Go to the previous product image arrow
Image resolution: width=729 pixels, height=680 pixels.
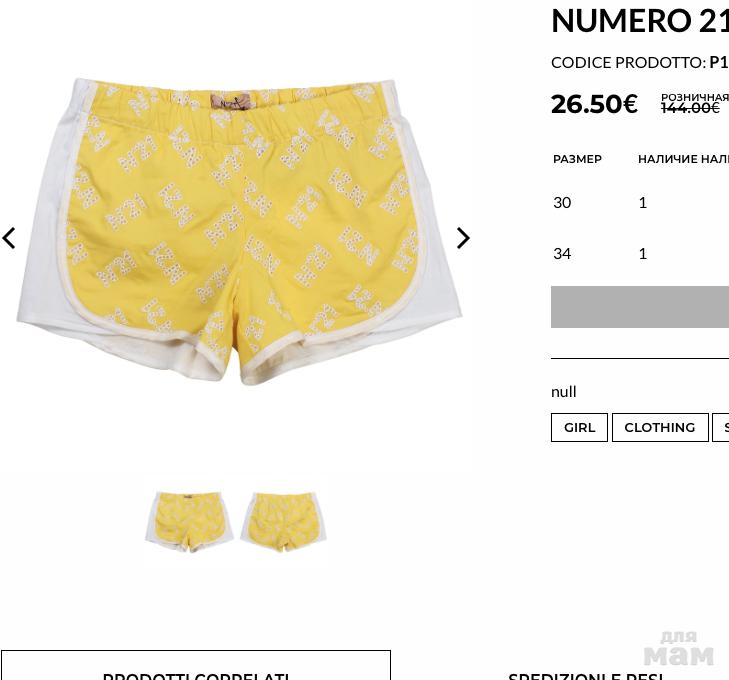click(9, 238)
